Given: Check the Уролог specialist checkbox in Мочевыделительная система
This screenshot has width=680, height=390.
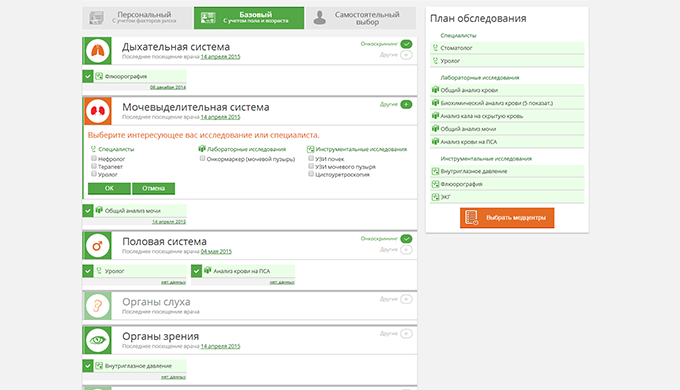Looking at the screenshot, I should (94, 174).
